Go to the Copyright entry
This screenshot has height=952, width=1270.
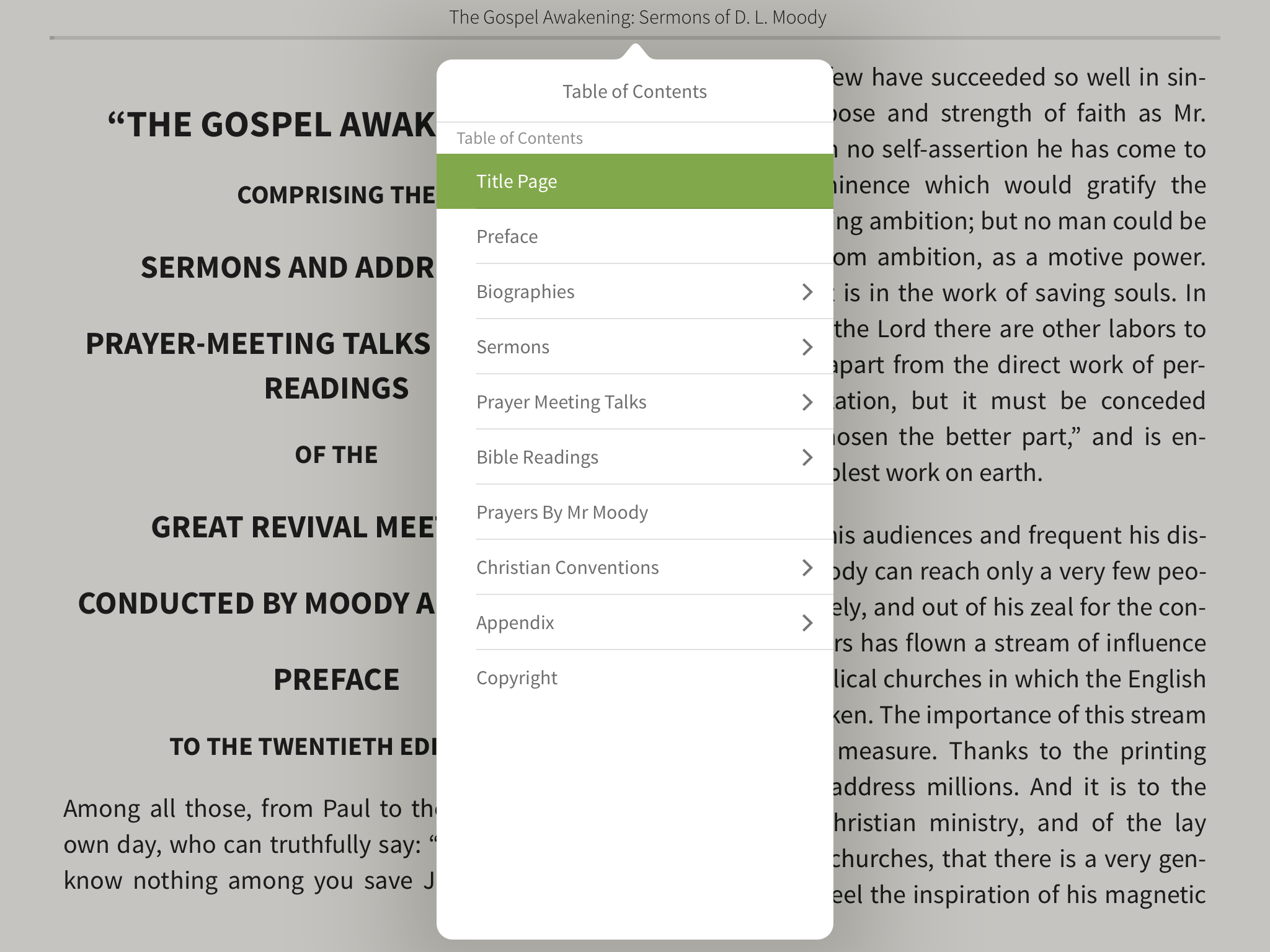[x=634, y=677]
